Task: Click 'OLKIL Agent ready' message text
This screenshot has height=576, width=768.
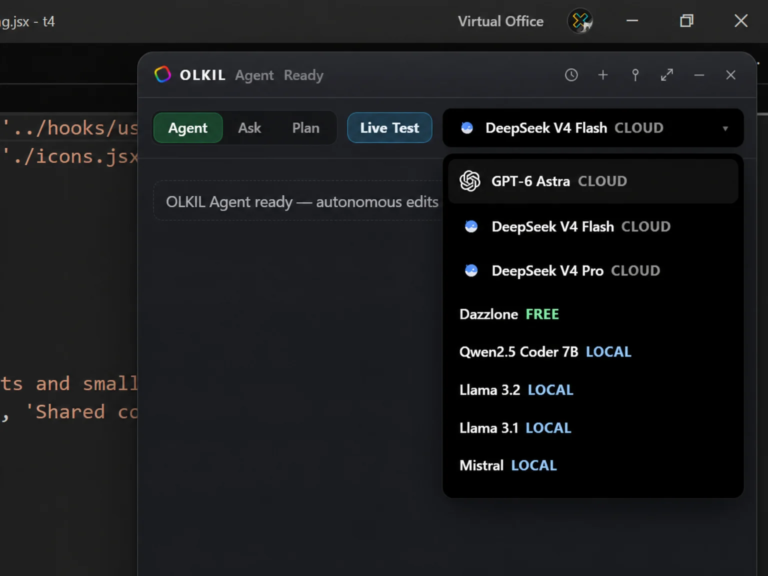Action: click(302, 202)
